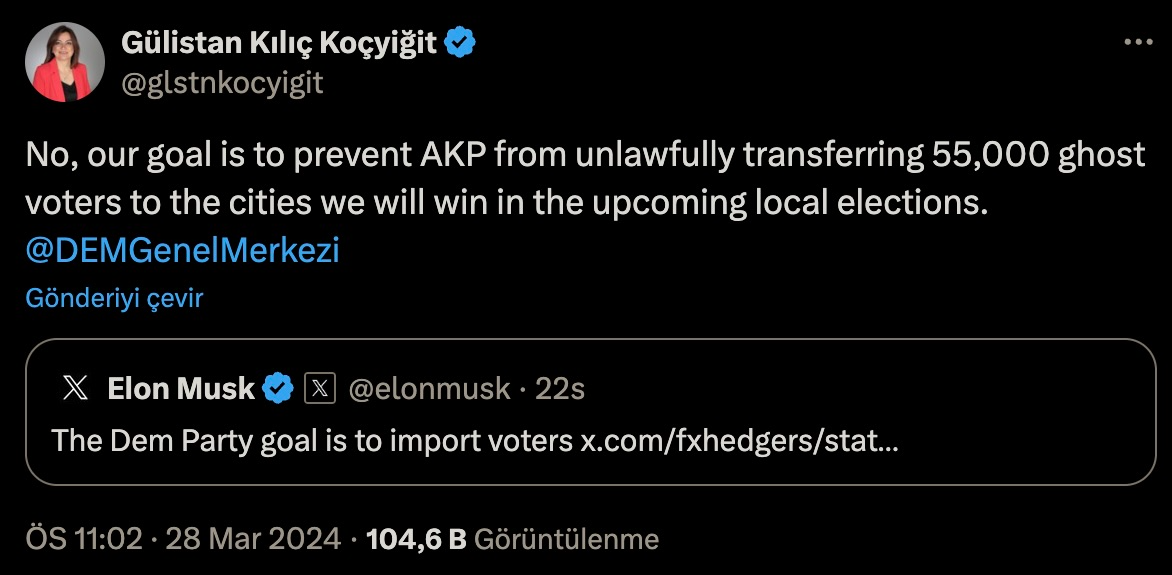The width and height of the screenshot is (1172, 575).
Task: Open the more options three-dot menu
Action: coord(1139,44)
